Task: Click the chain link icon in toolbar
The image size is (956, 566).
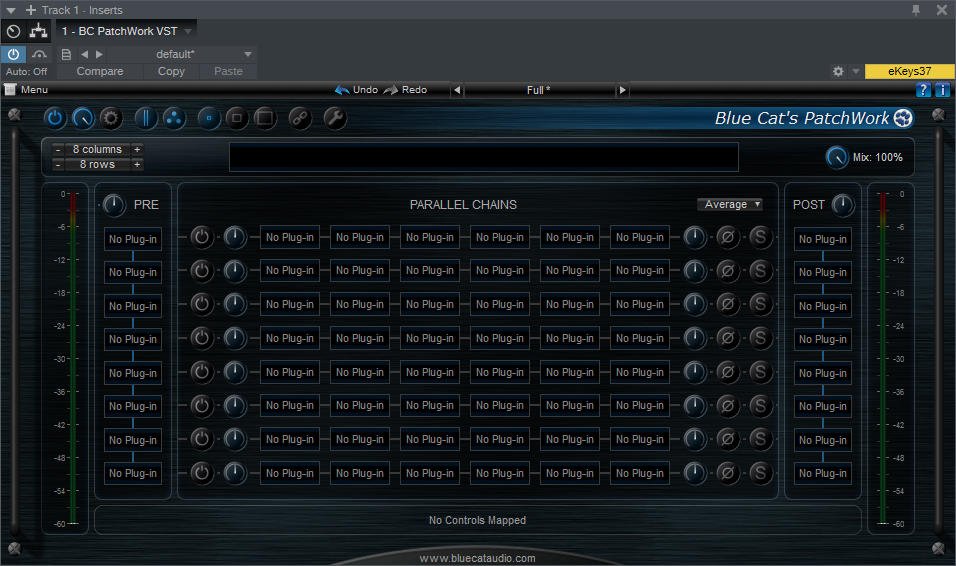Action: click(299, 118)
